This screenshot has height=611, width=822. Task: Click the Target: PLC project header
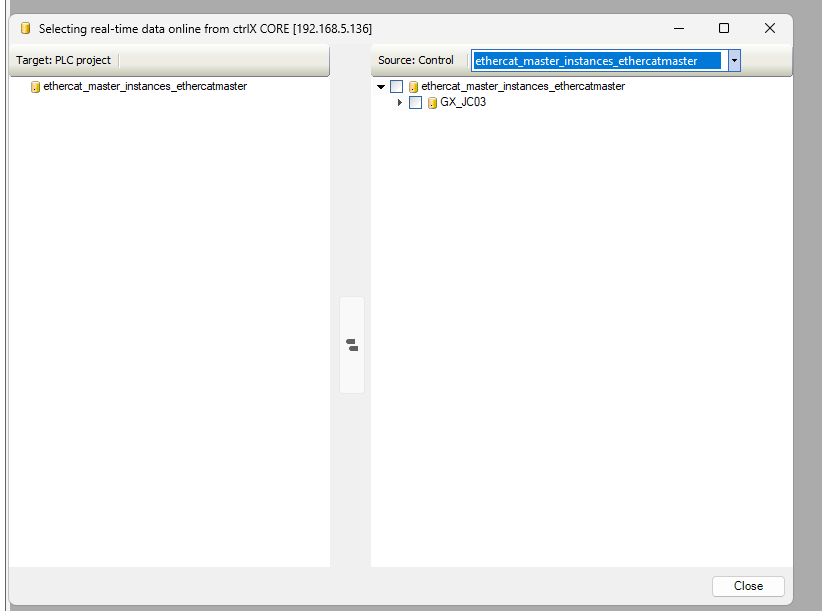[x=63, y=60]
